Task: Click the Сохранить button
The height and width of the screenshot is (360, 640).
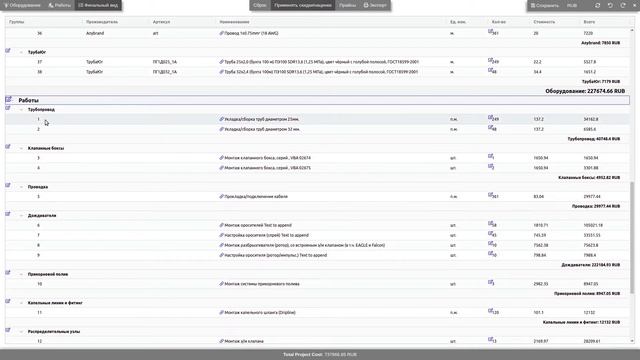Action: pos(544,5)
